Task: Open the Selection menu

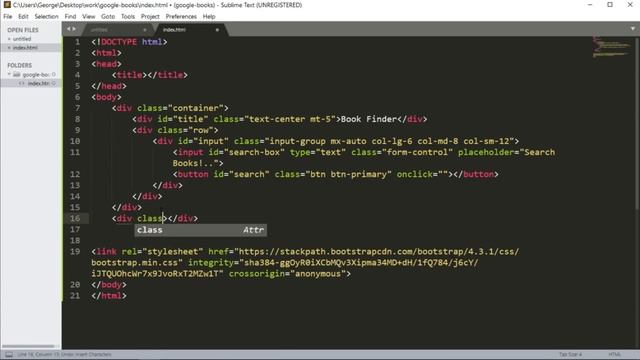Action: pos(47,16)
